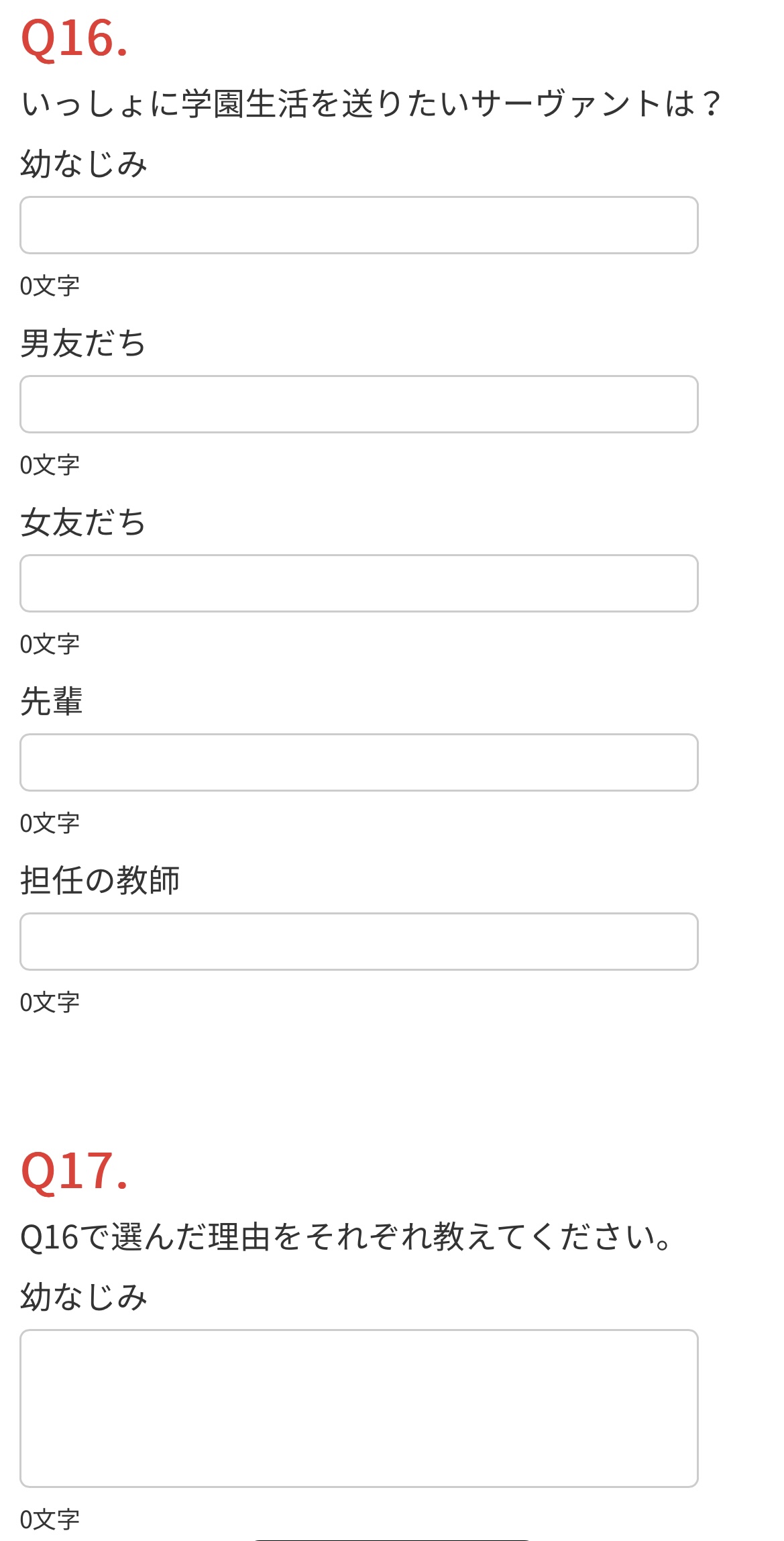
Task: Click the red Q16. heading
Action: 74,39
